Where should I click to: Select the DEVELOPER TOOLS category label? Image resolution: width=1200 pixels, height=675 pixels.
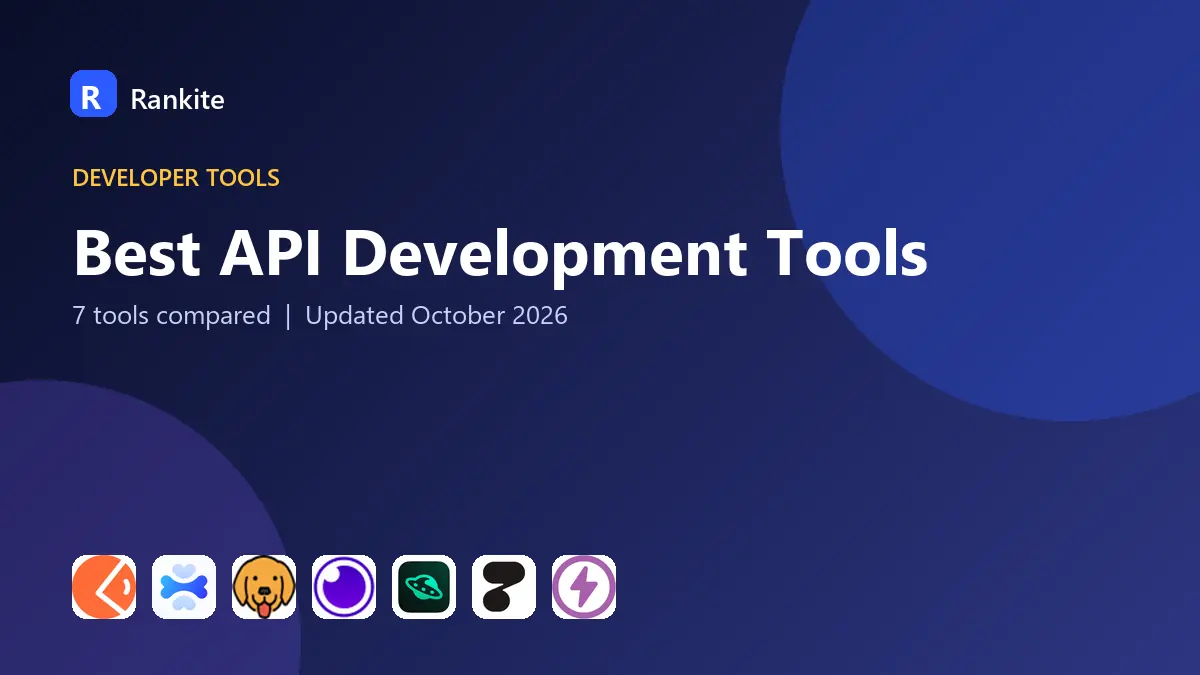tap(176, 178)
